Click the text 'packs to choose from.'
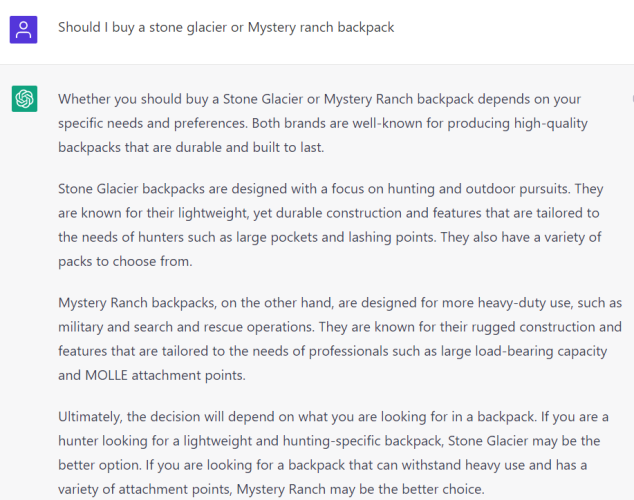The height and width of the screenshot is (500, 634). [125, 262]
